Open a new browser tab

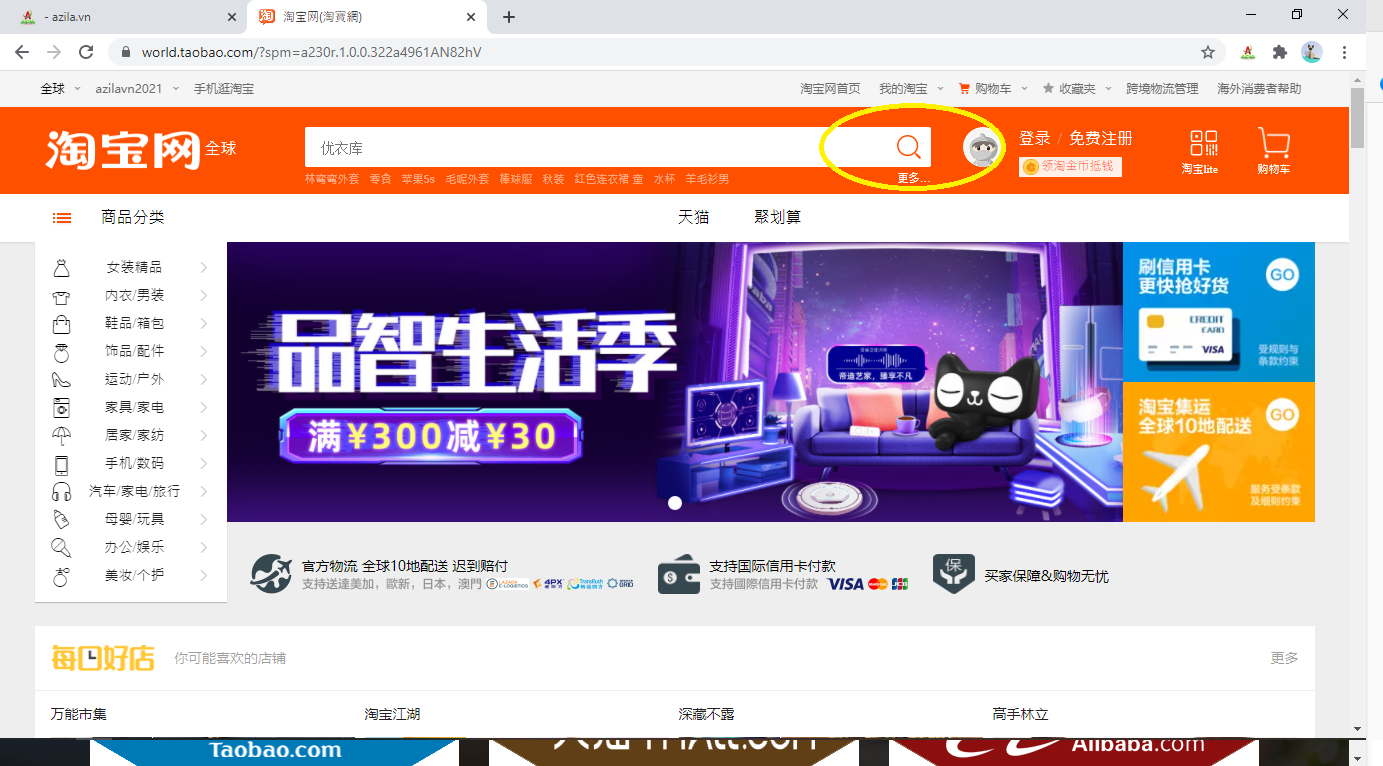[509, 17]
